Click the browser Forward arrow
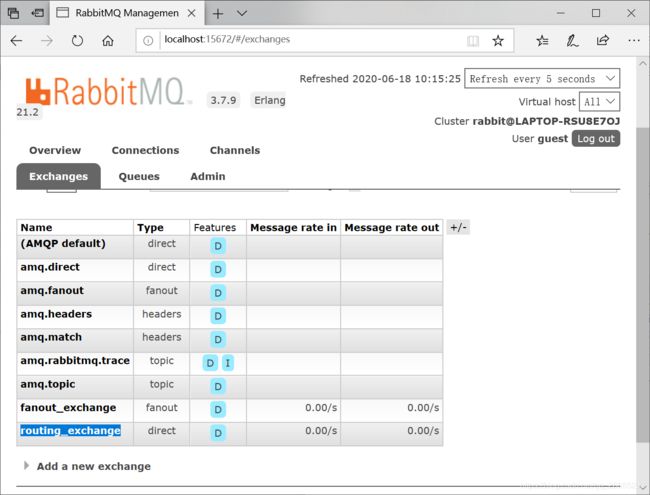 point(47,41)
